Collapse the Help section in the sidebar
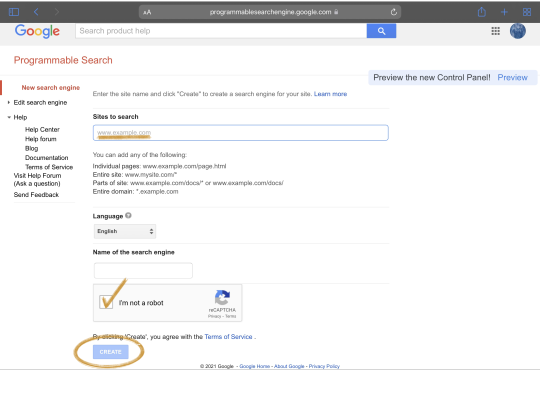The width and height of the screenshot is (540, 405). 20,117
